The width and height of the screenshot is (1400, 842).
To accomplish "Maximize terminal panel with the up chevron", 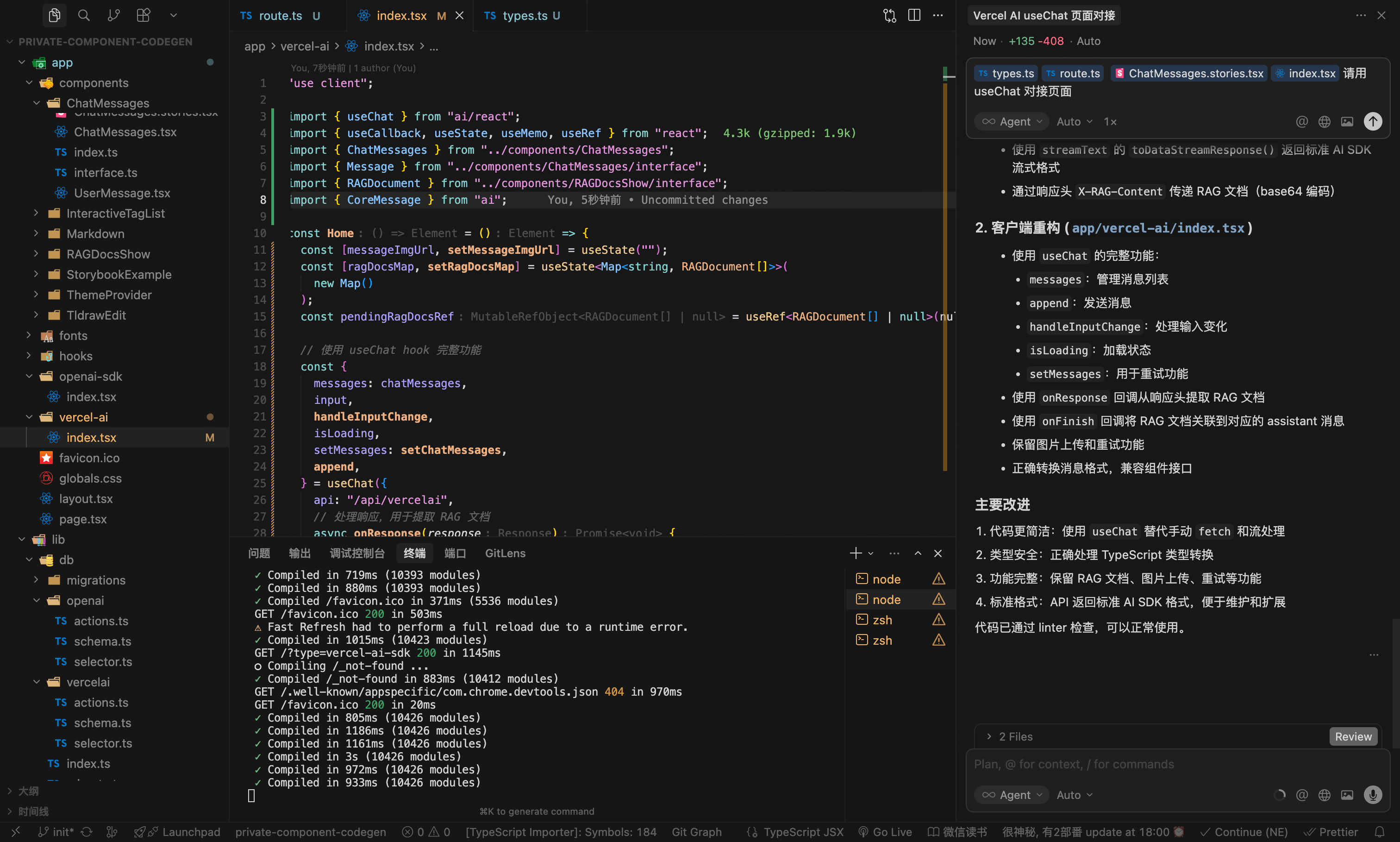I will coord(918,553).
